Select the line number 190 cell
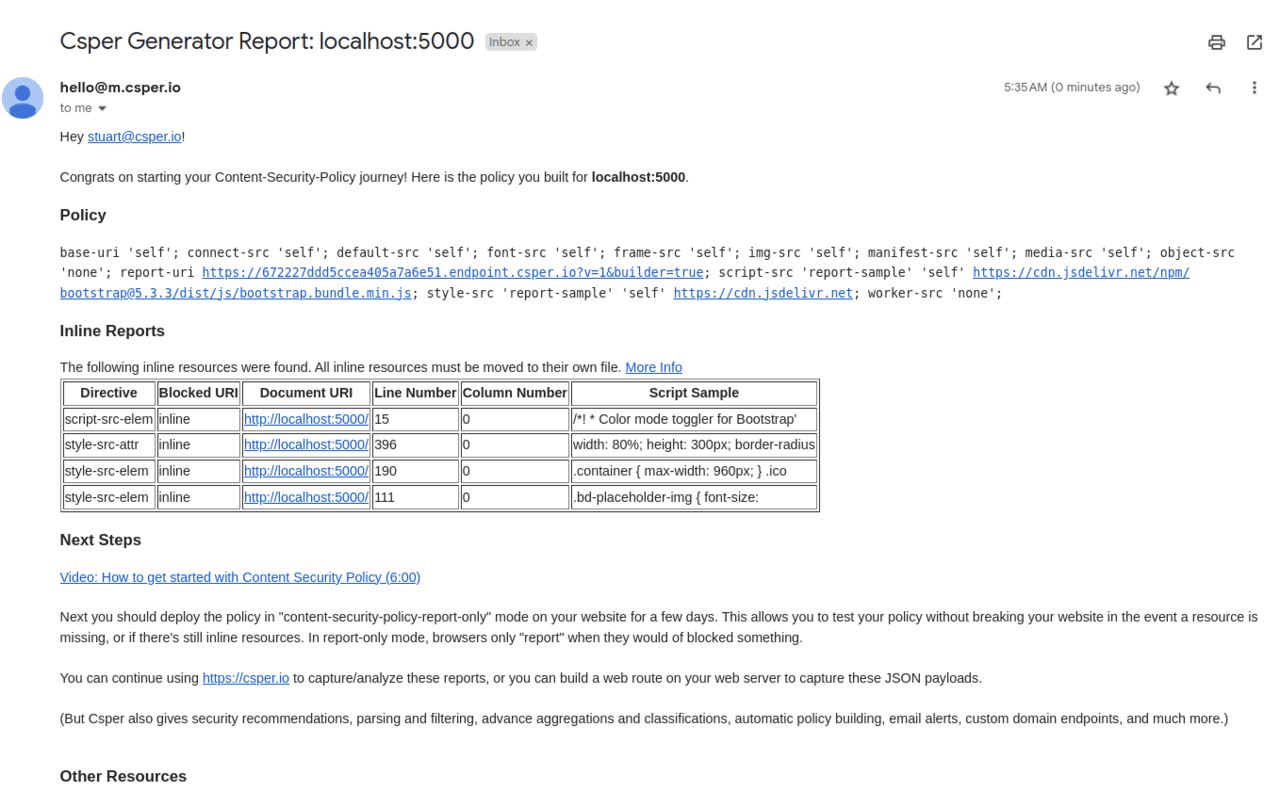Viewport: 1280px width, 800px height. [x=415, y=471]
